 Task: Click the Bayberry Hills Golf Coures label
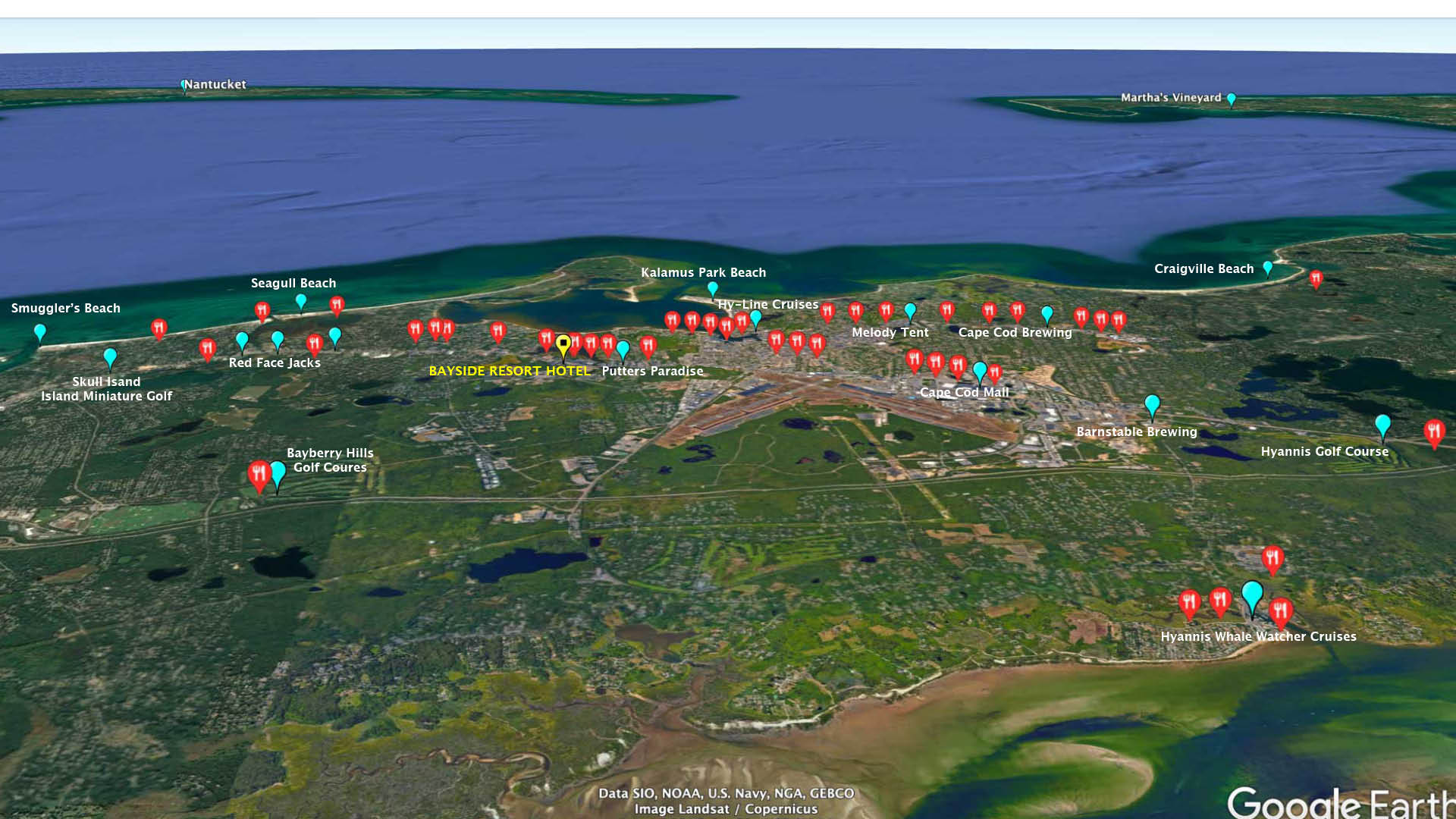[x=330, y=460]
